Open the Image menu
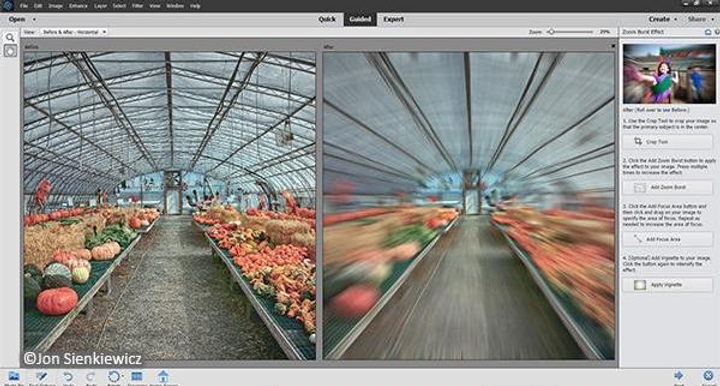 (x=56, y=6)
